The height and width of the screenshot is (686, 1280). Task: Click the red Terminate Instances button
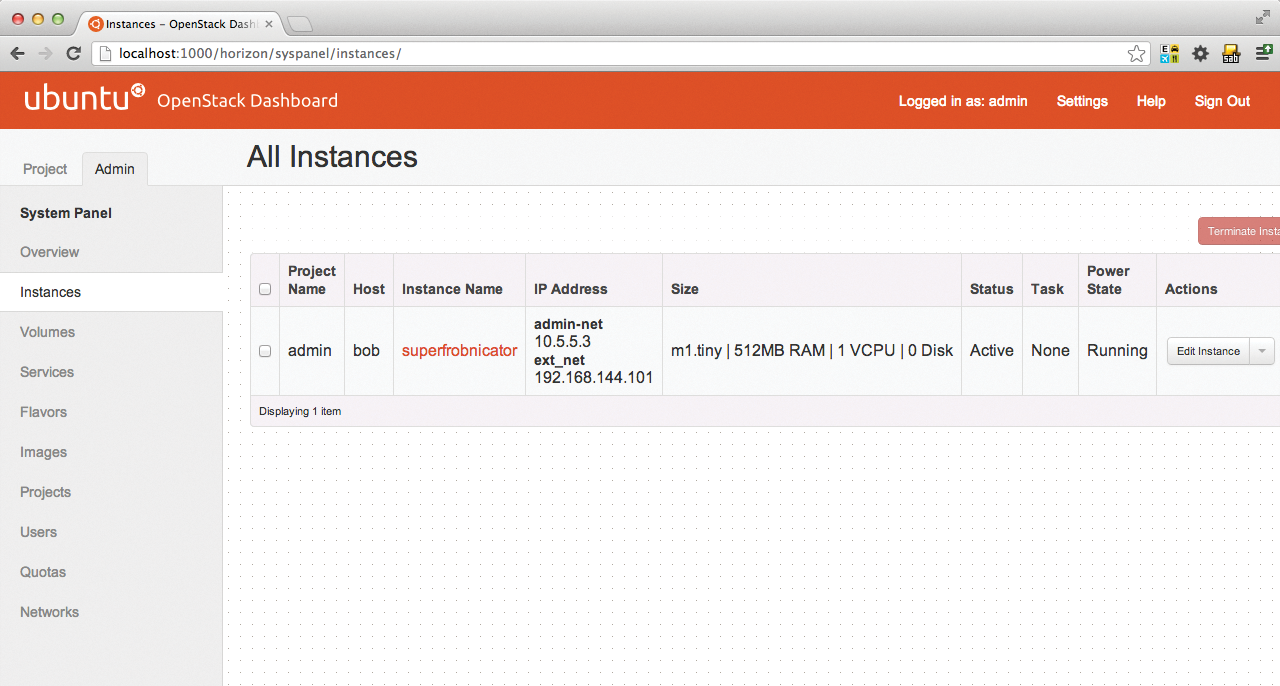point(1241,232)
